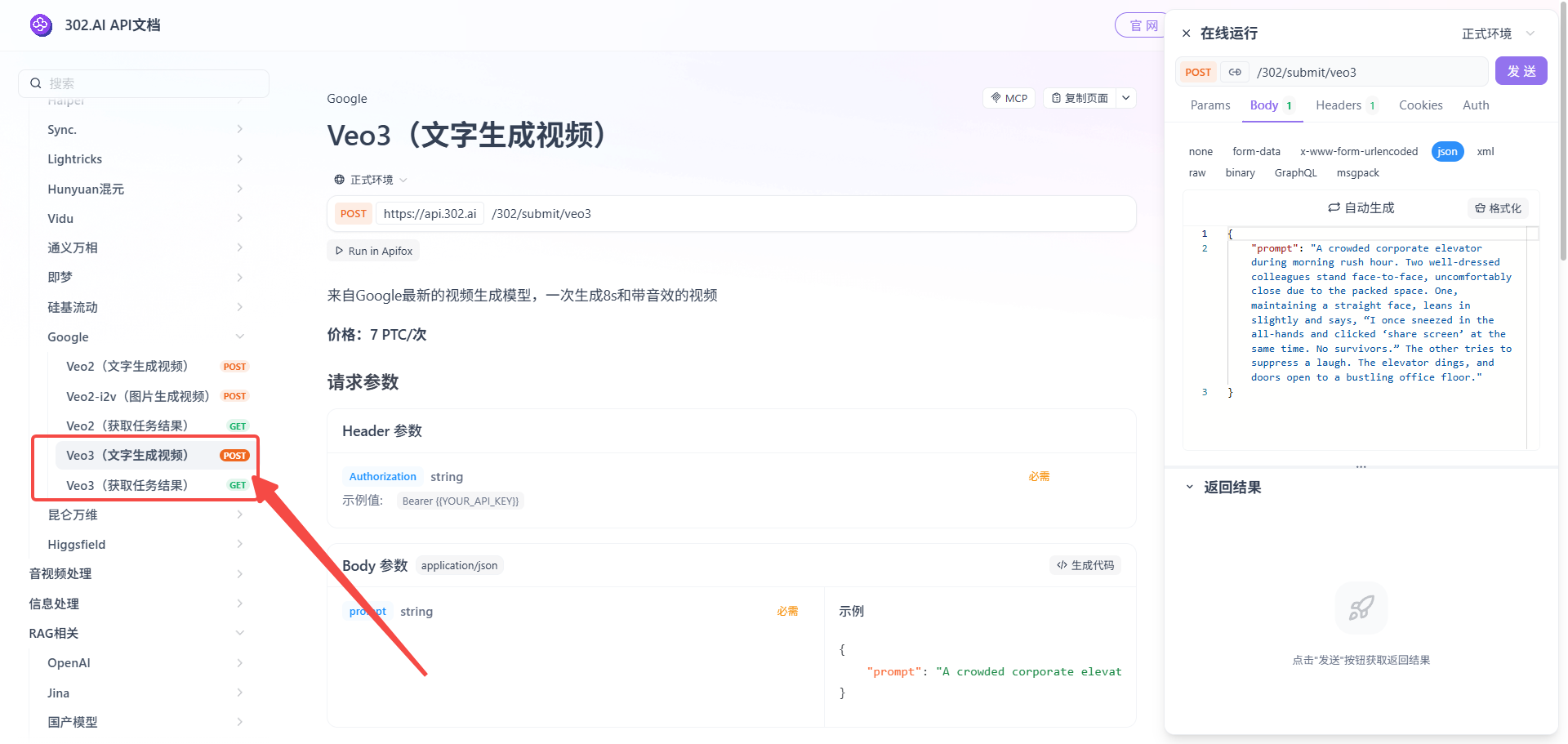The height and width of the screenshot is (744, 1568).
Task: Click the POST method badge in run panel
Action: [1198, 73]
